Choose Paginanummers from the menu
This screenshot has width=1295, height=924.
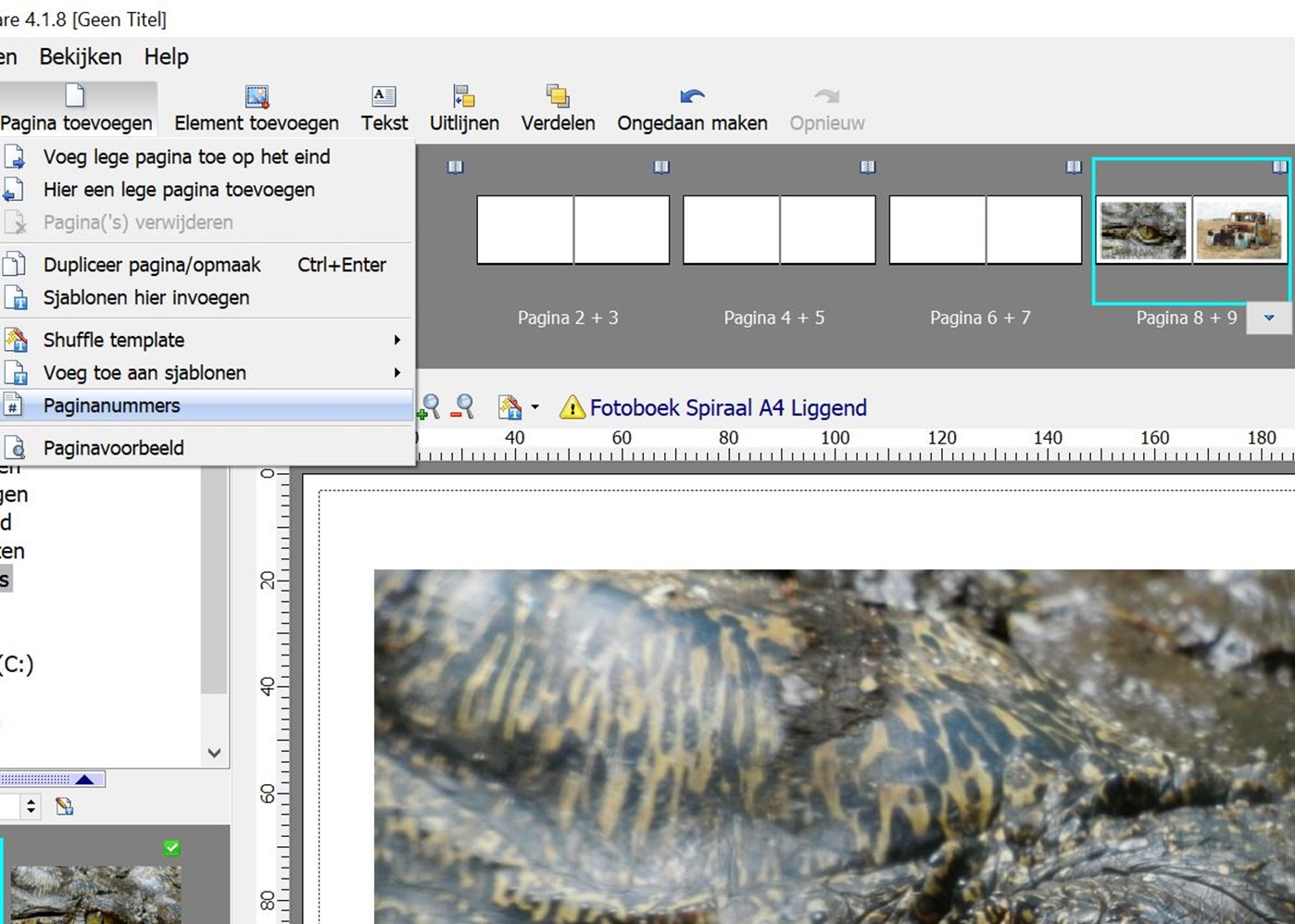pos(111,406)
